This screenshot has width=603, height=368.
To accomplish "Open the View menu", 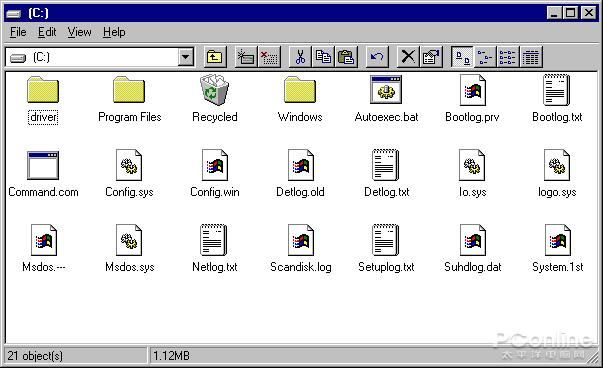I will (80, 32).
